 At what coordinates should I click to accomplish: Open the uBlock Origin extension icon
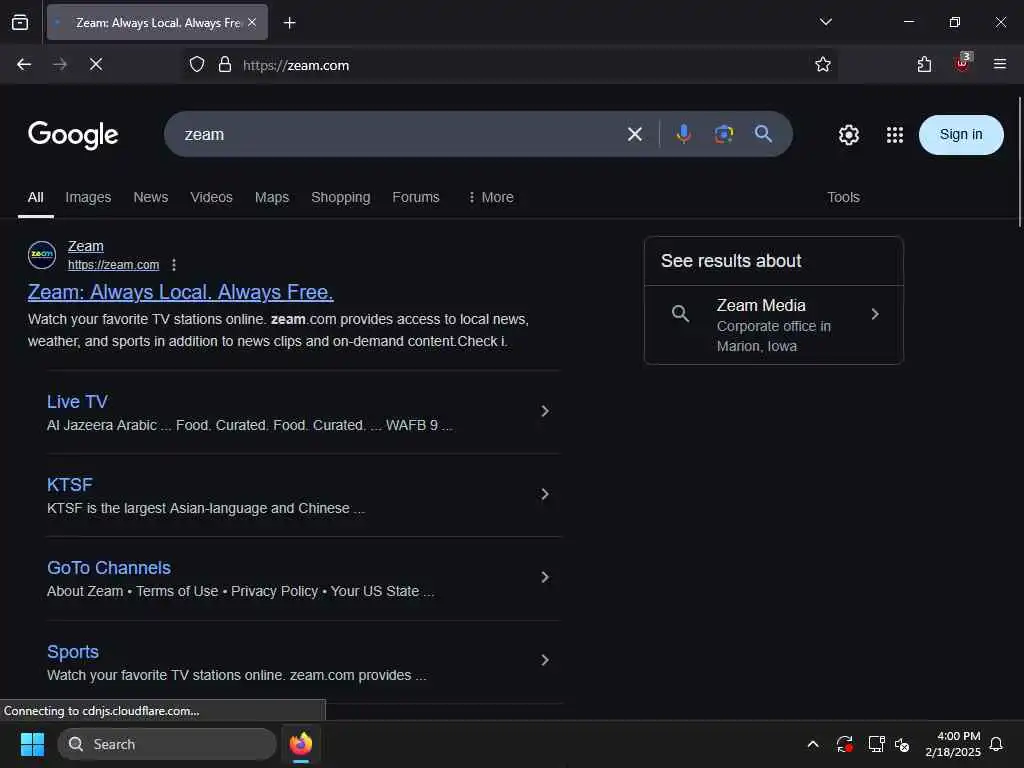(x=962, y=63)
